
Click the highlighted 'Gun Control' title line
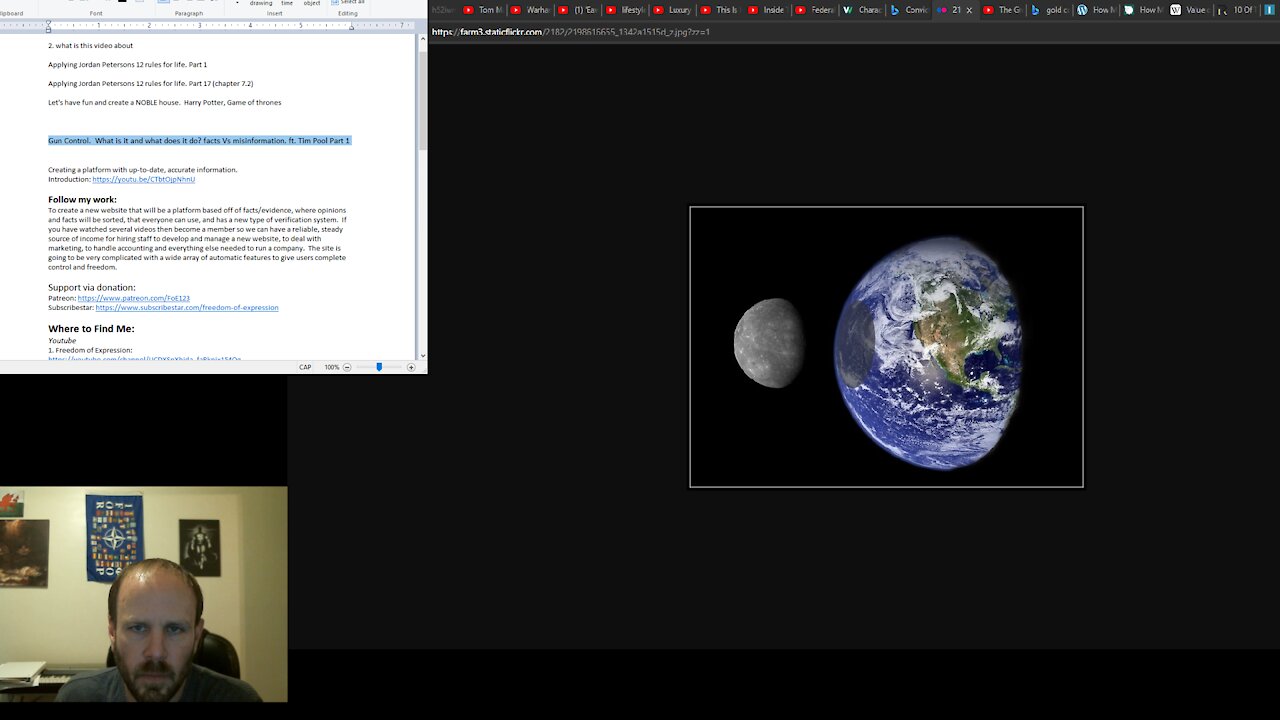[x=199, y=141]
